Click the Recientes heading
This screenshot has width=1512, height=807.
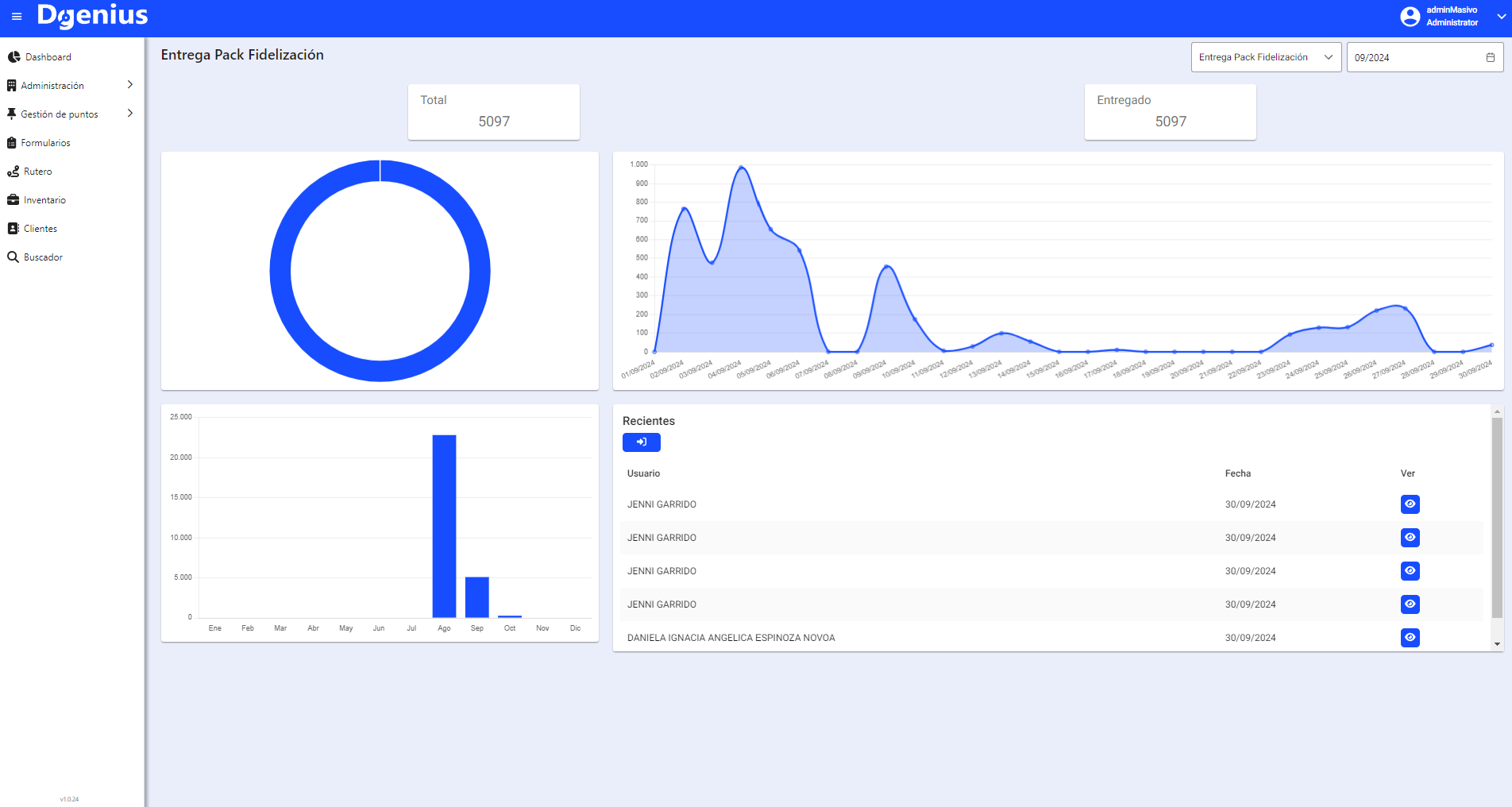[x=649, y=421]
